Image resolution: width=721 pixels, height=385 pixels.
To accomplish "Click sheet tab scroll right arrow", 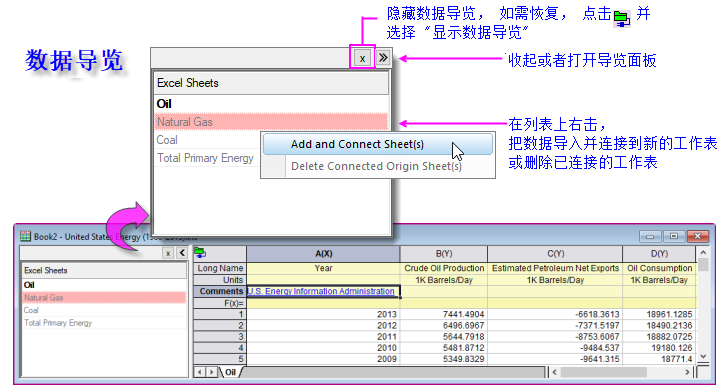I will click(x=211, y=372).
